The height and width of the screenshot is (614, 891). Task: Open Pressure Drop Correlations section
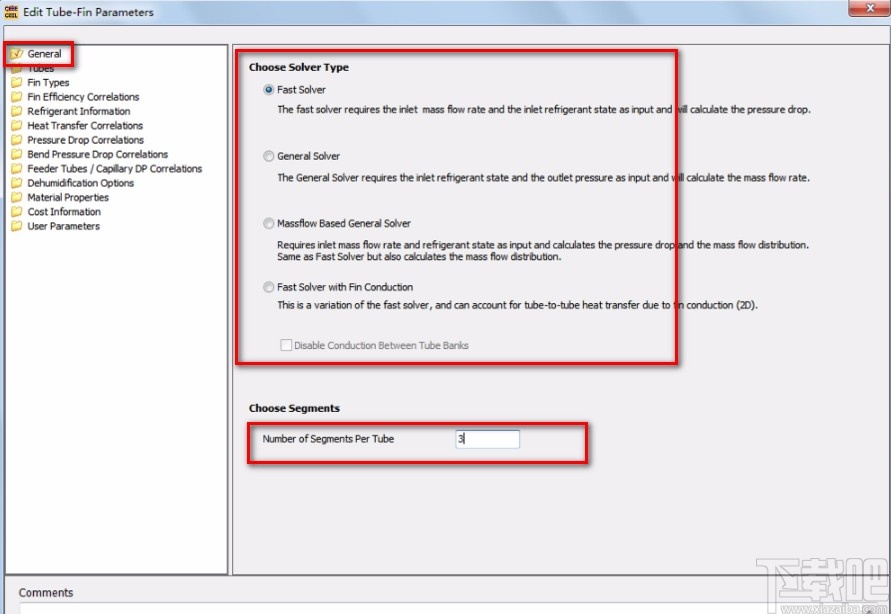86,140
